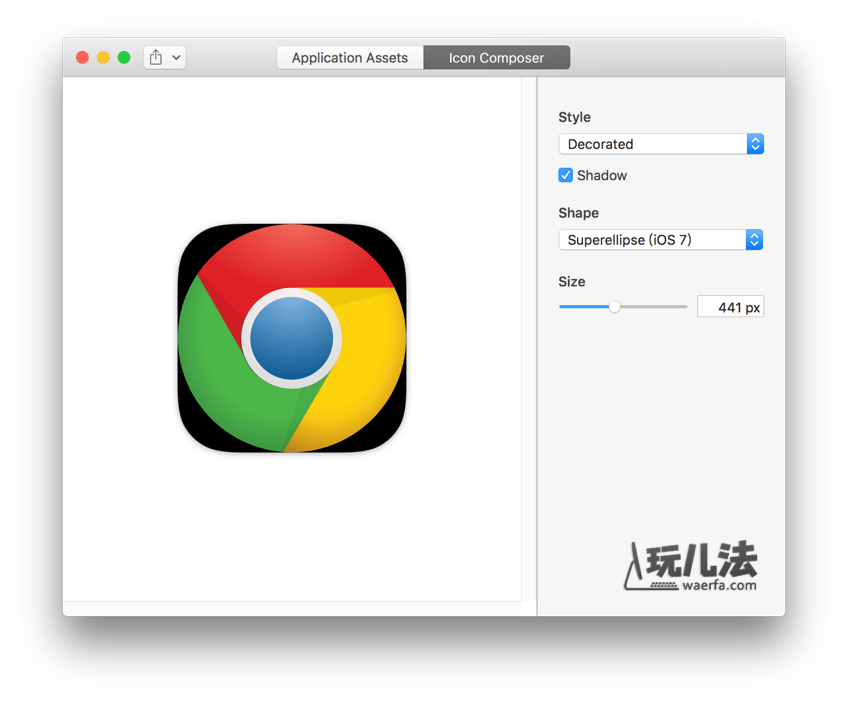Open the chevron menu beside the share icon
The width and height of the screenshot is (848, 704).
coord(177,58)
